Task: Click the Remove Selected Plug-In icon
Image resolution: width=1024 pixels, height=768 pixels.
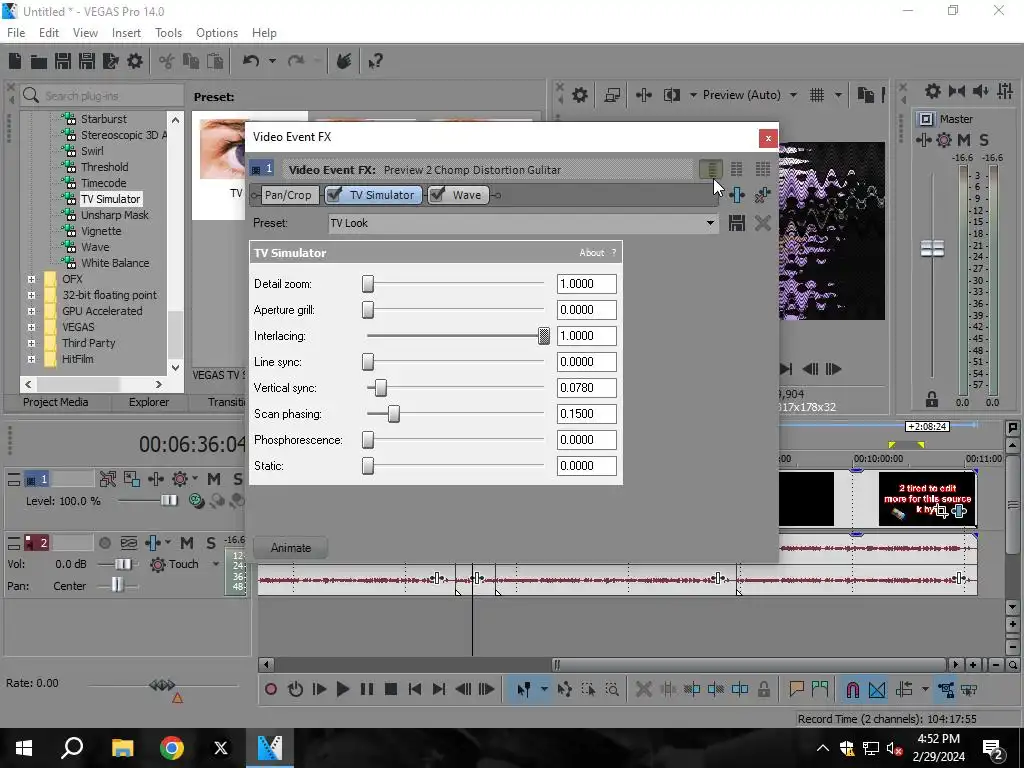Action: [762, 195]
